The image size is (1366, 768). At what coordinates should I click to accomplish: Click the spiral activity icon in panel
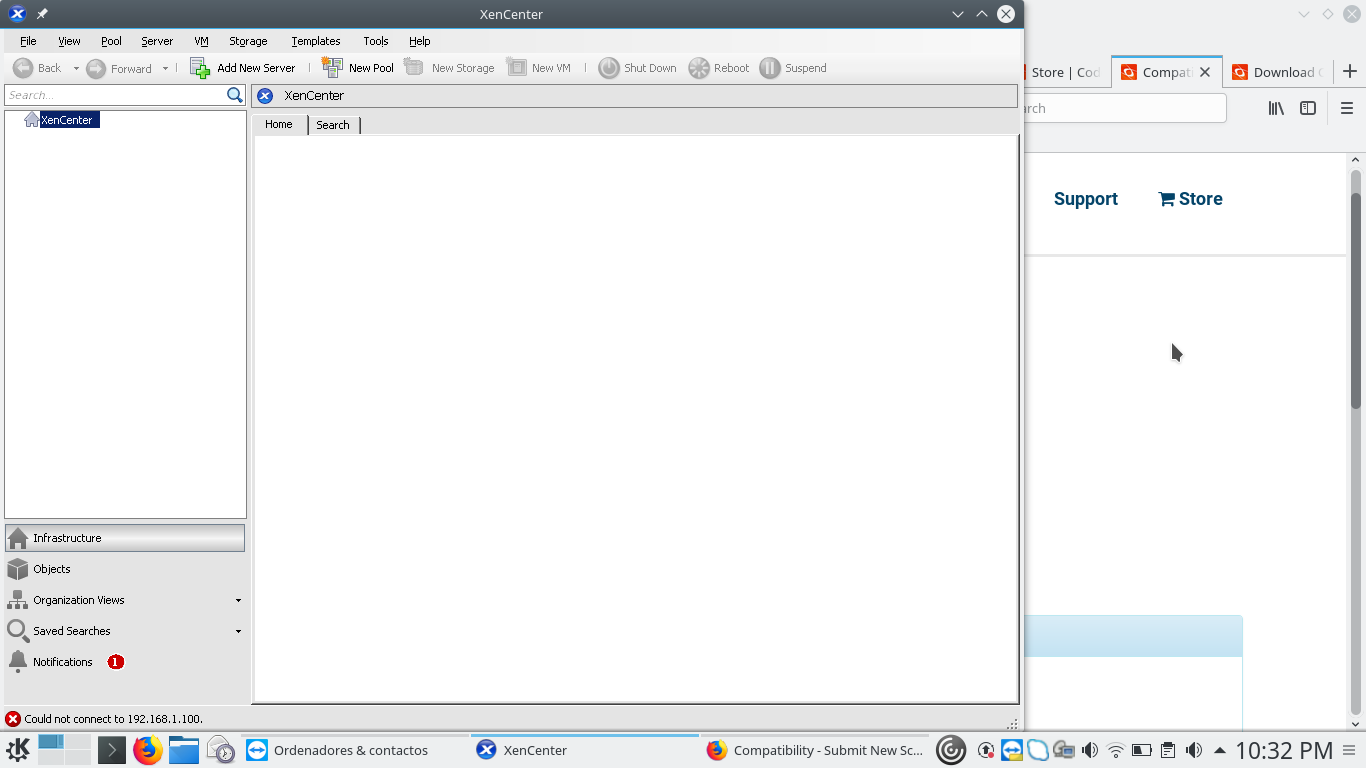[951, 750]
